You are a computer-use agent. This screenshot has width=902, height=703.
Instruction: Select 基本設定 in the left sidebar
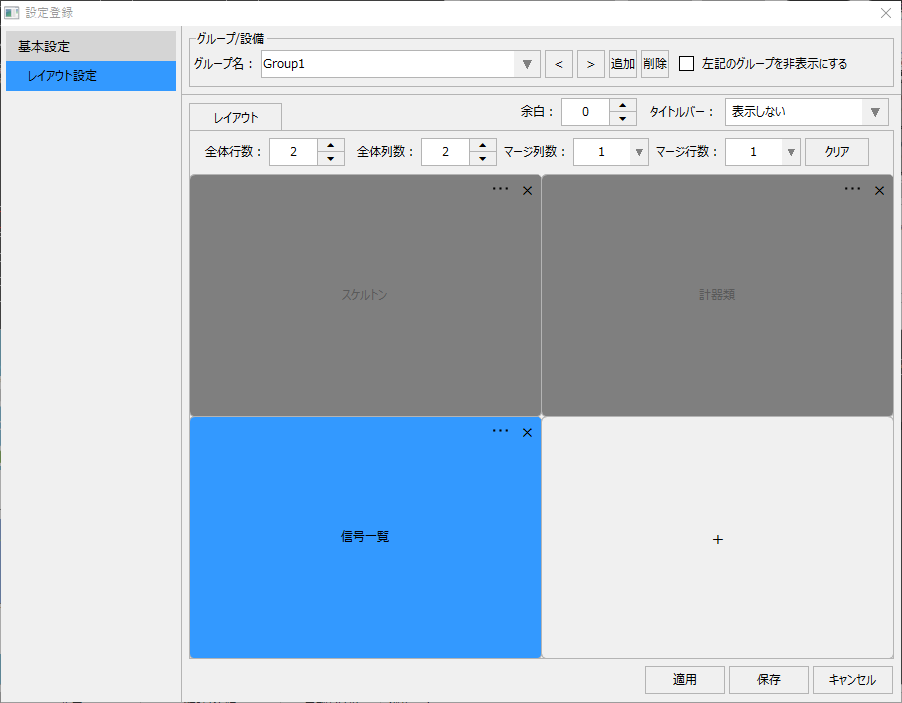90,46
